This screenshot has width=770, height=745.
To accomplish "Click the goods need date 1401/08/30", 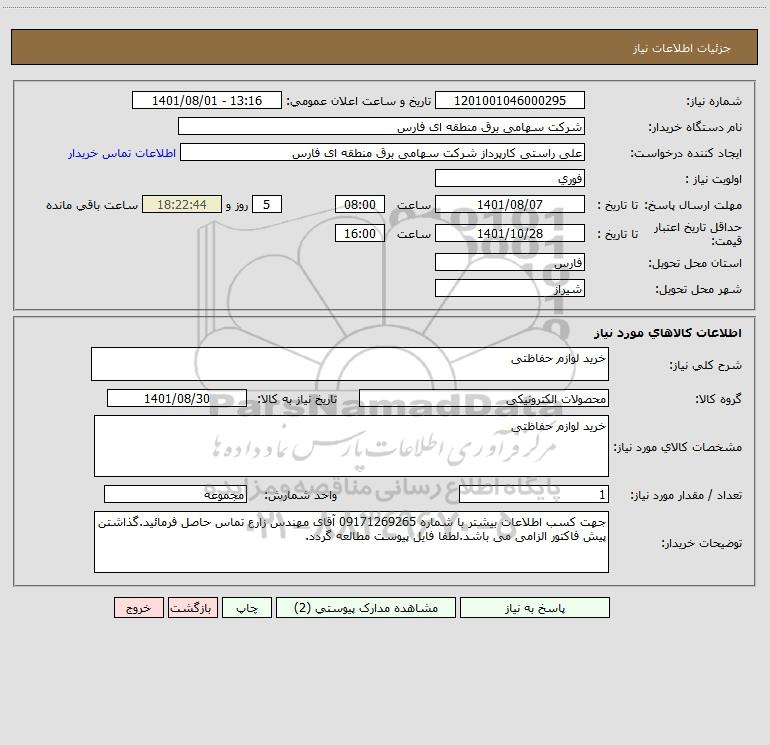I will (x=177, y=398).
